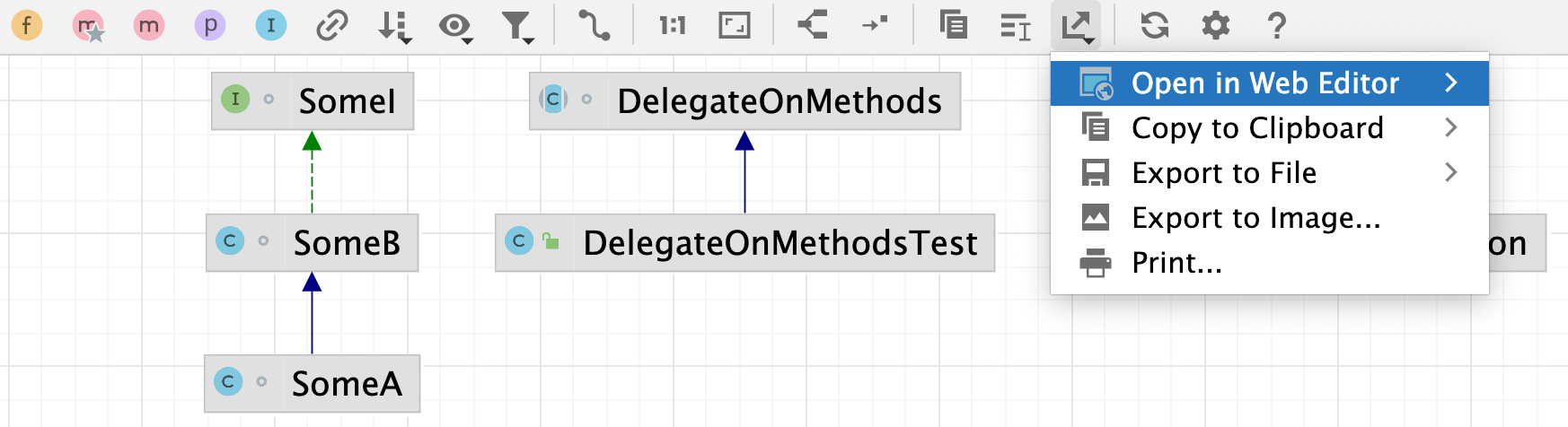1568x427 pixels.
Task: Open the sort elements dropdown
Action: point(393,26)
